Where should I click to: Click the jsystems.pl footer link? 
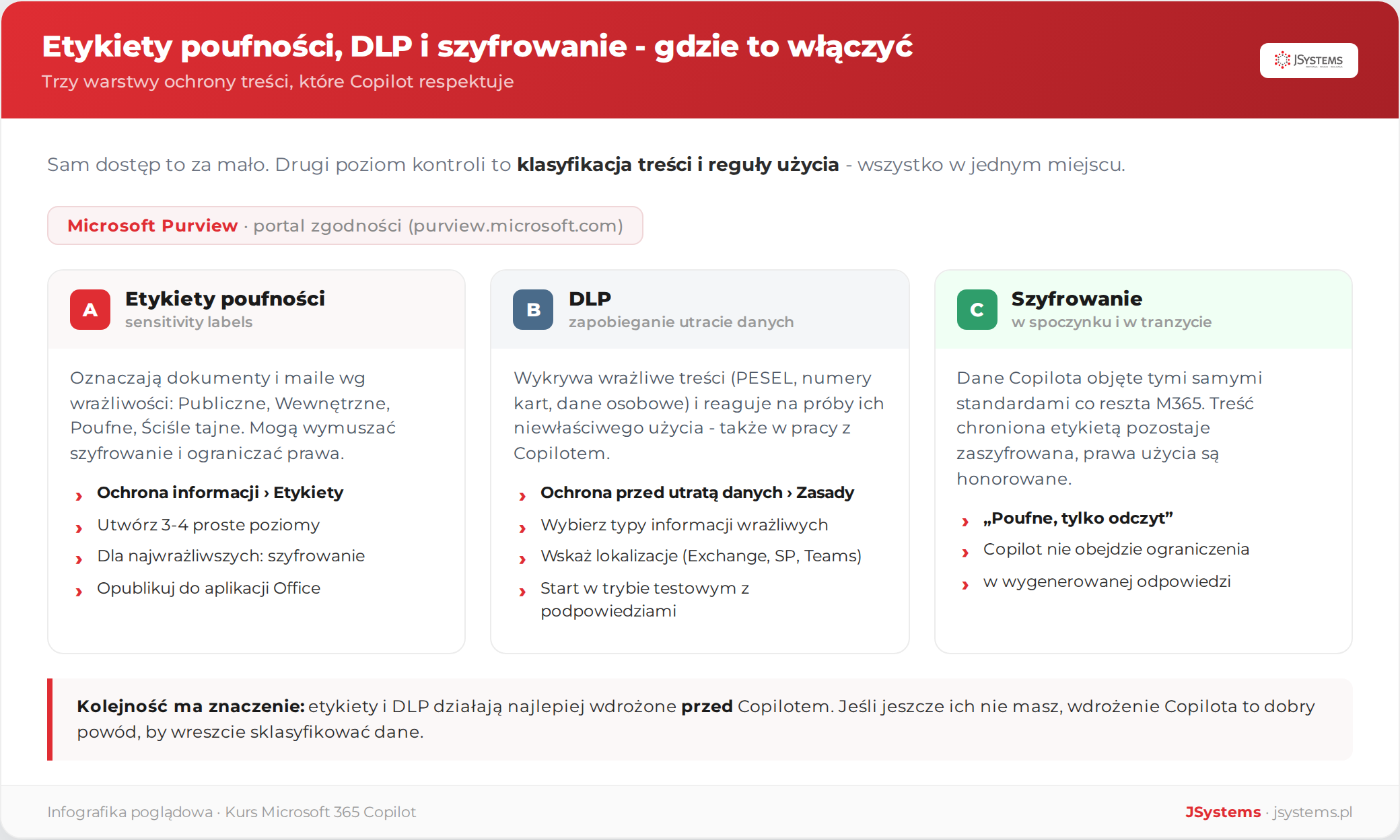pos(1312,812)
